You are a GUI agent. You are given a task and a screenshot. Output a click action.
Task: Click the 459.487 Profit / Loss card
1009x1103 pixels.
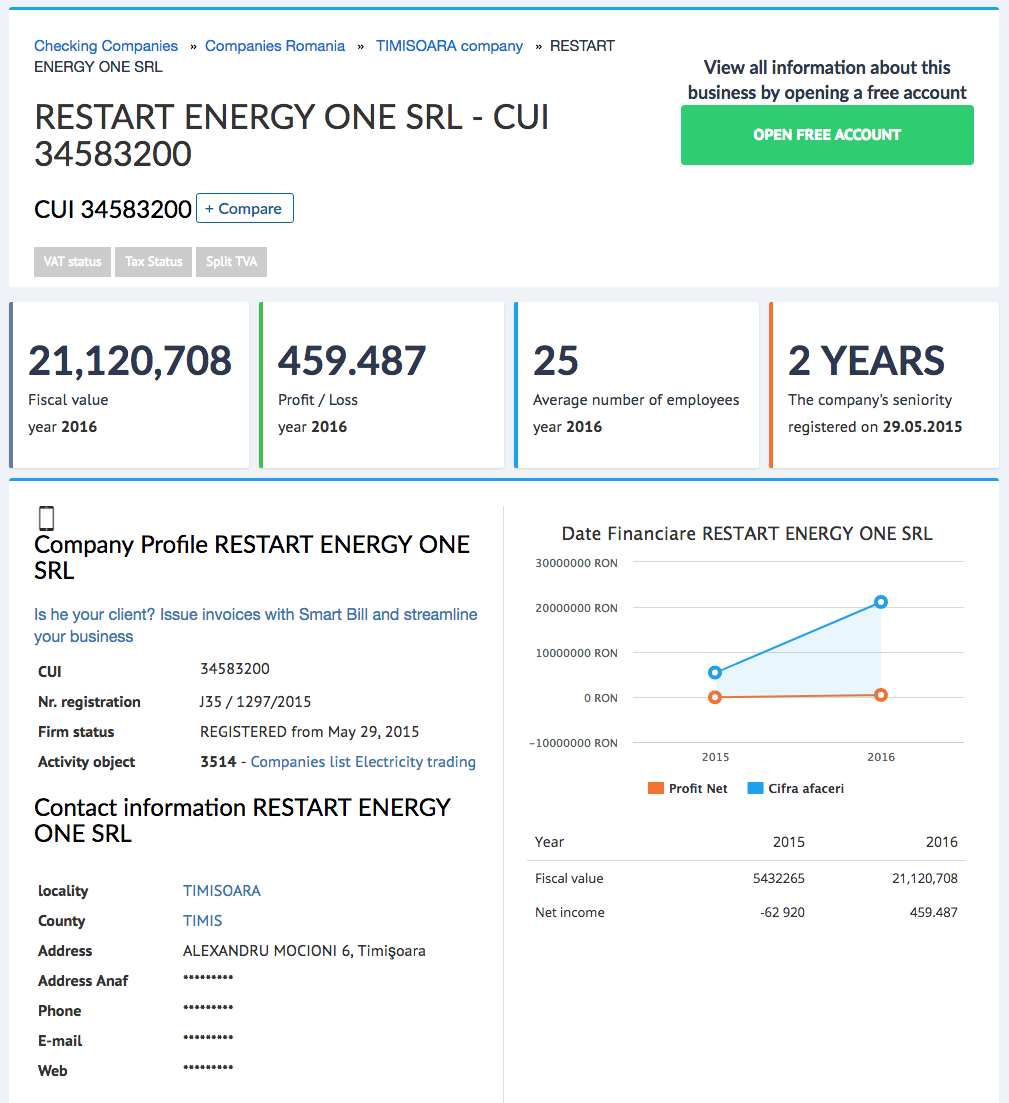click(x=382, y=385)
